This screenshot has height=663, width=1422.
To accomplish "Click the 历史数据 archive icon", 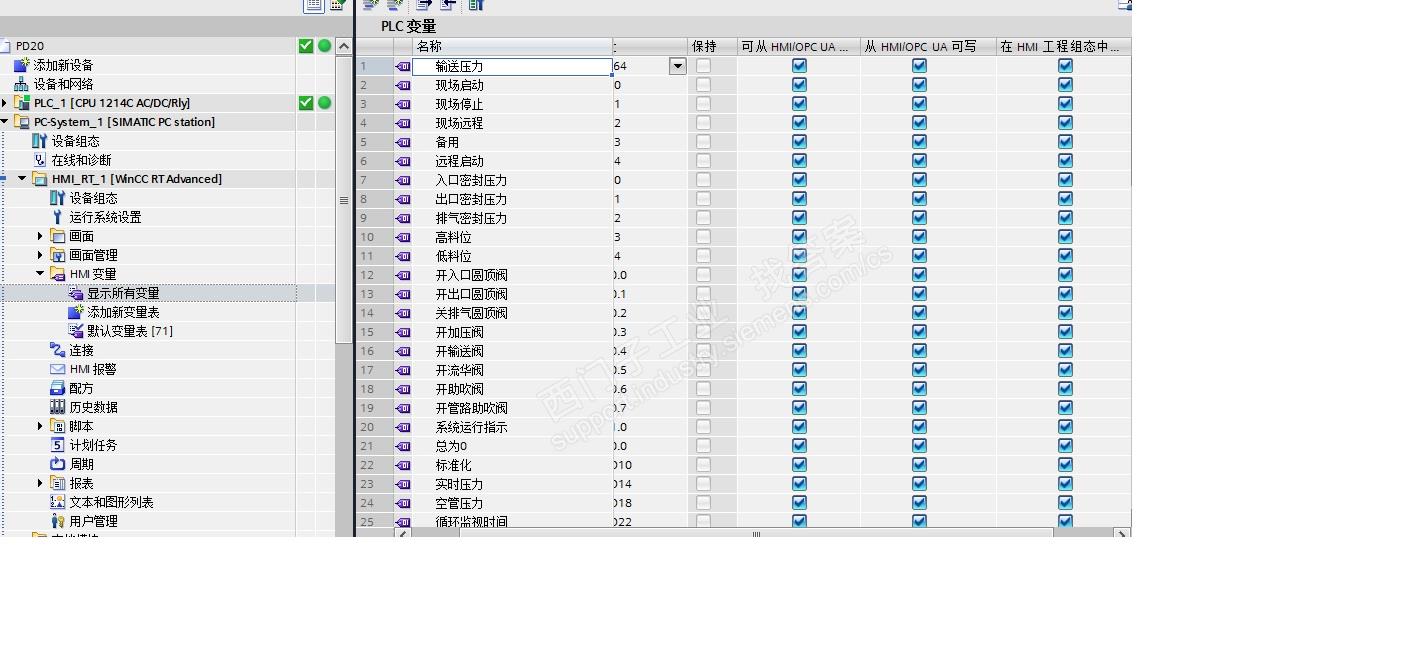I will pyautogui.click(x=58, y=407).
